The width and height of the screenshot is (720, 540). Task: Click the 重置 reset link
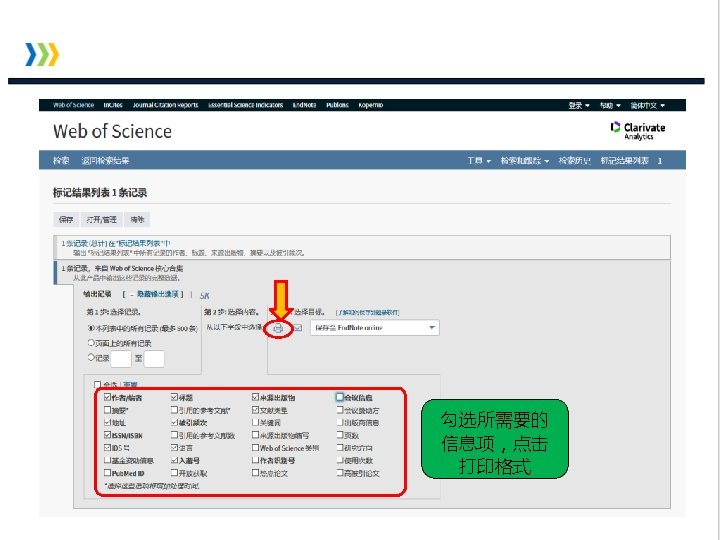130,385
